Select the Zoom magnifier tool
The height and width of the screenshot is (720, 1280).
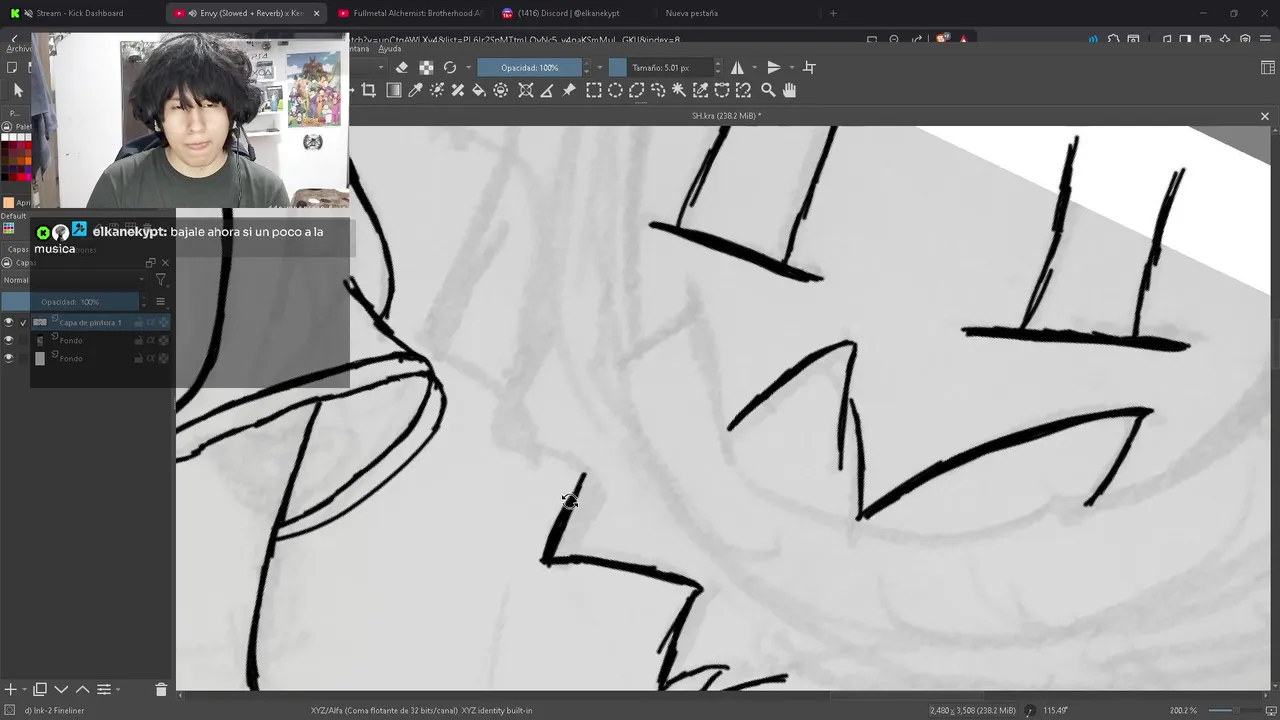768,90
